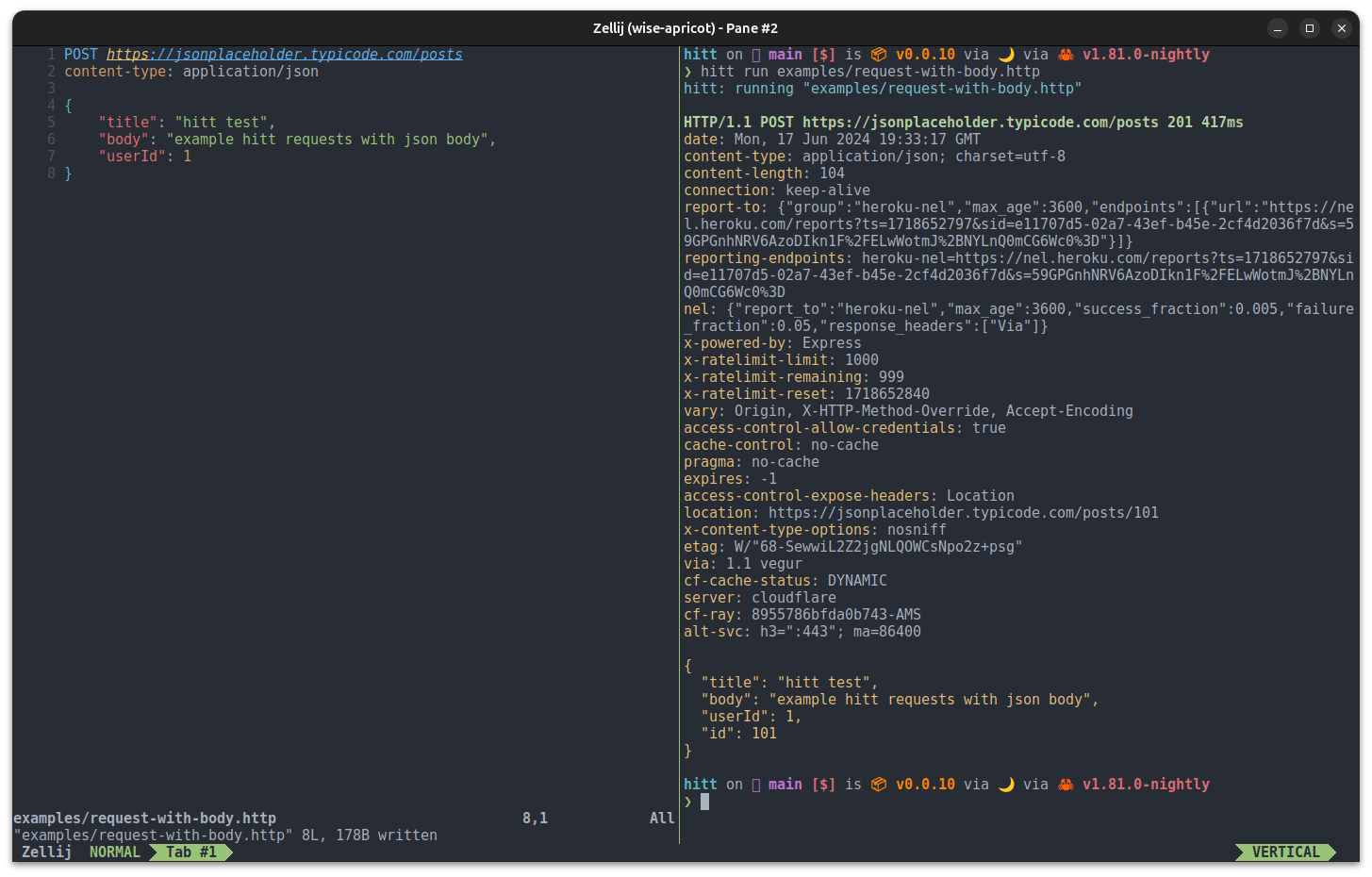This screenshot has height=877, width=1372.
Task: Click the 'via: 1.1 vegur' header
Action: 743,564
